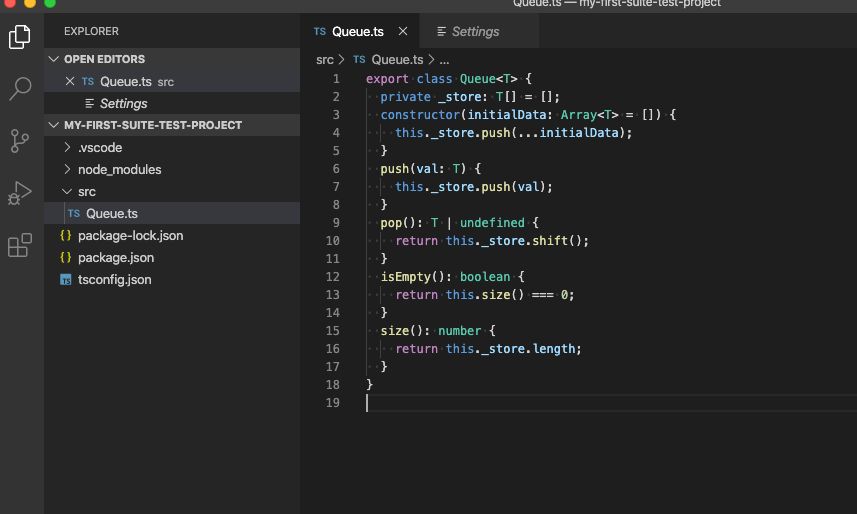Click the breadcrumb ellipsis
857x514 pixels.
point(444,60)
